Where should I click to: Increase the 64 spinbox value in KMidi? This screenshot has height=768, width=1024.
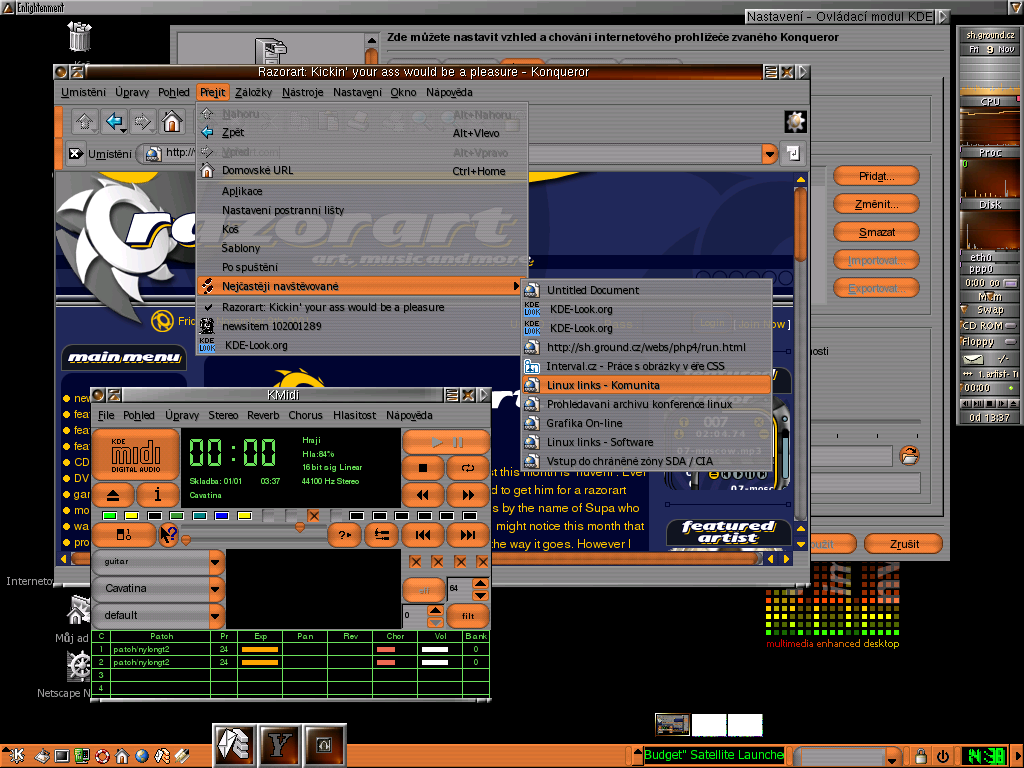(480, 583)
